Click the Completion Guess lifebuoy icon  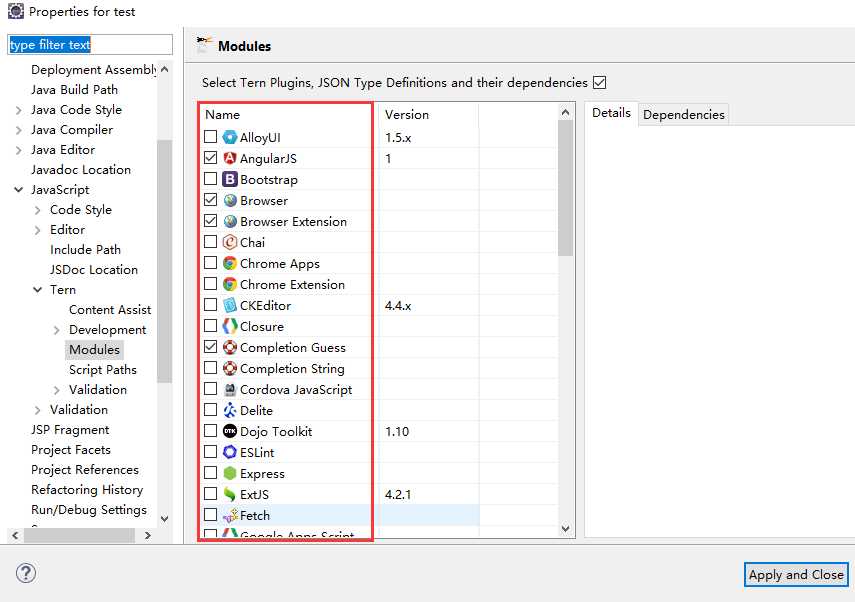(x=230, y=347)
